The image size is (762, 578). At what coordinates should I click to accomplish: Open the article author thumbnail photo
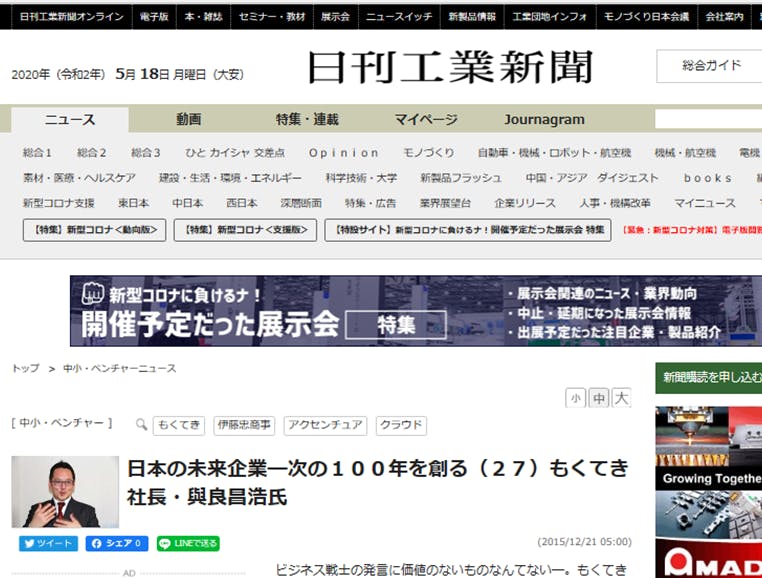(x=65, y=491)
